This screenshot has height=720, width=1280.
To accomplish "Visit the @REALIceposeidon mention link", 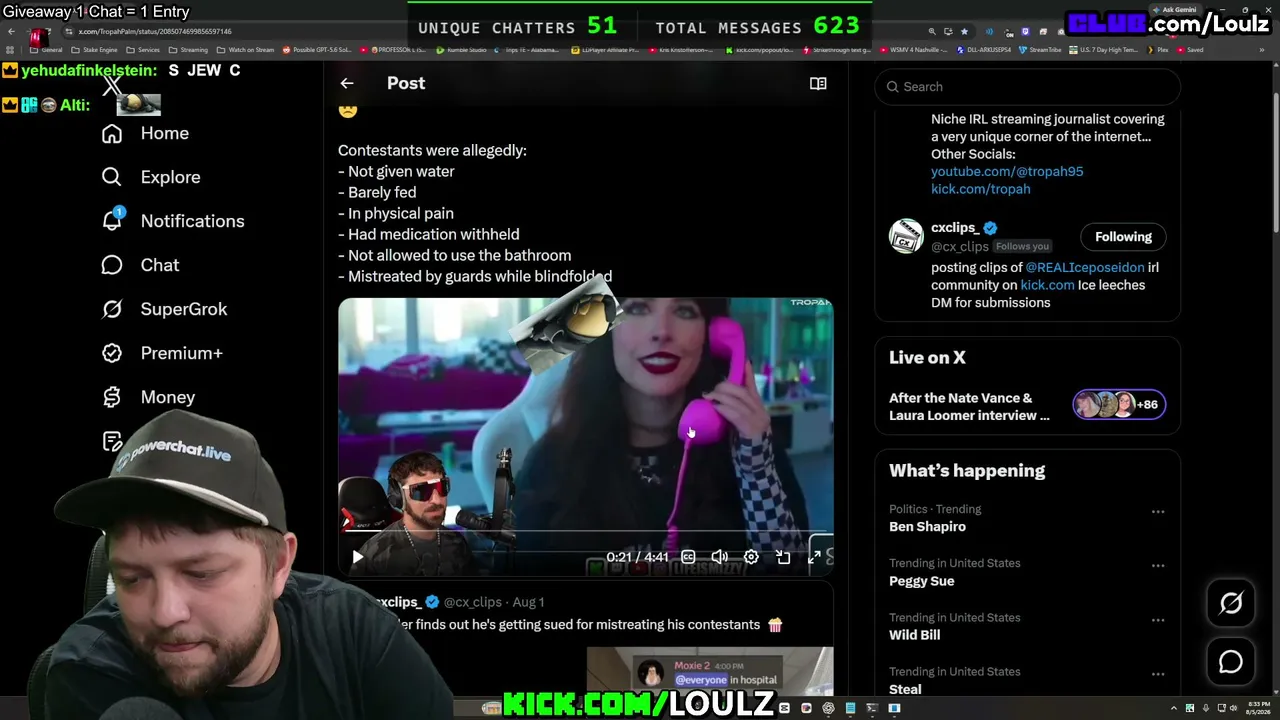I will [1085, 267].
